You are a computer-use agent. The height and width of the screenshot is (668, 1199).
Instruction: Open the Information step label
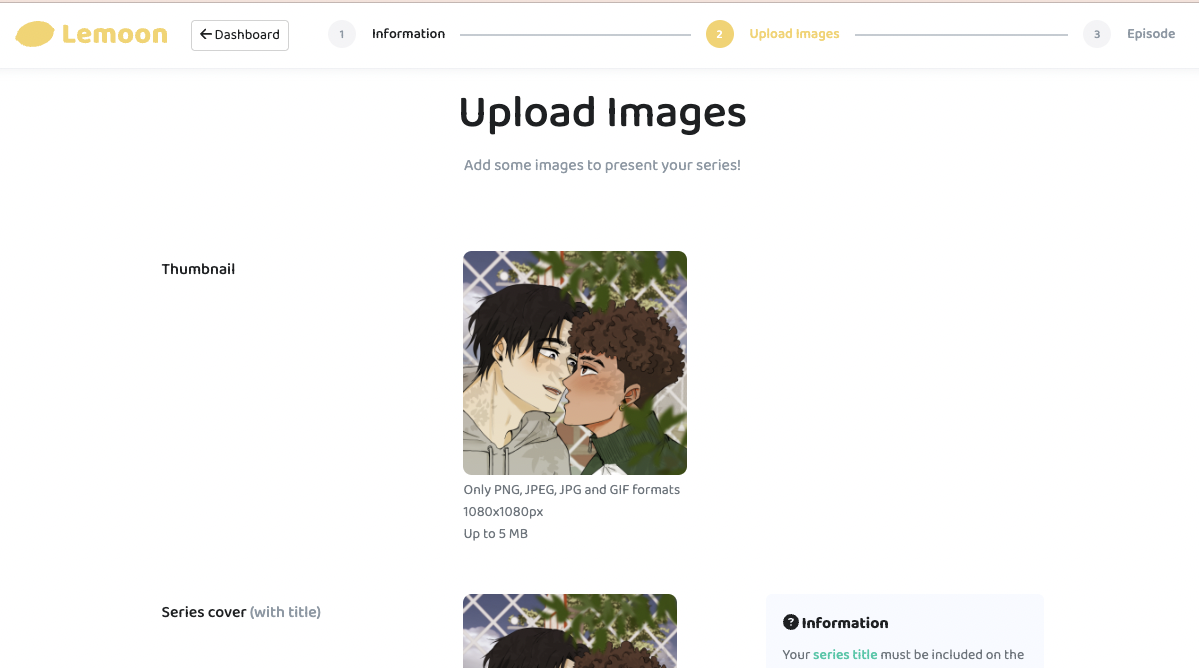(408, 34)
